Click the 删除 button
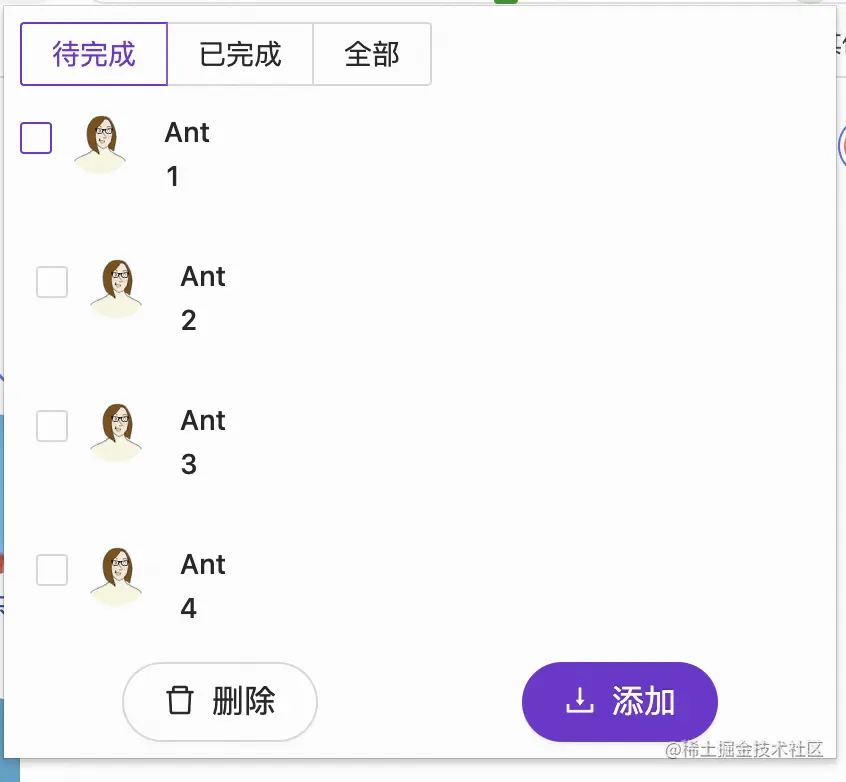The width and height of the screenshot is (846, 782). pyautogui.click(x=219, y=702)
